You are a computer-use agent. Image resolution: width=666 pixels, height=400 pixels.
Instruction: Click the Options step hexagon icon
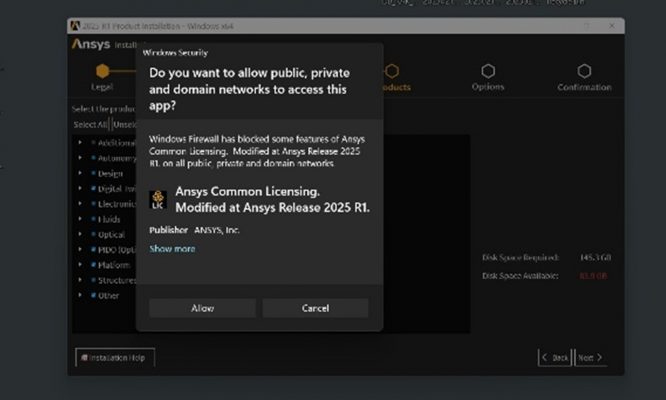coord(488,71)
